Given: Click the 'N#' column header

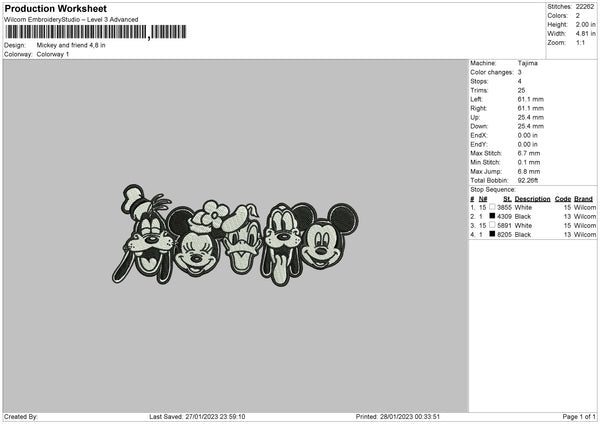Looking at the screenshot, I should coord(483,199).
